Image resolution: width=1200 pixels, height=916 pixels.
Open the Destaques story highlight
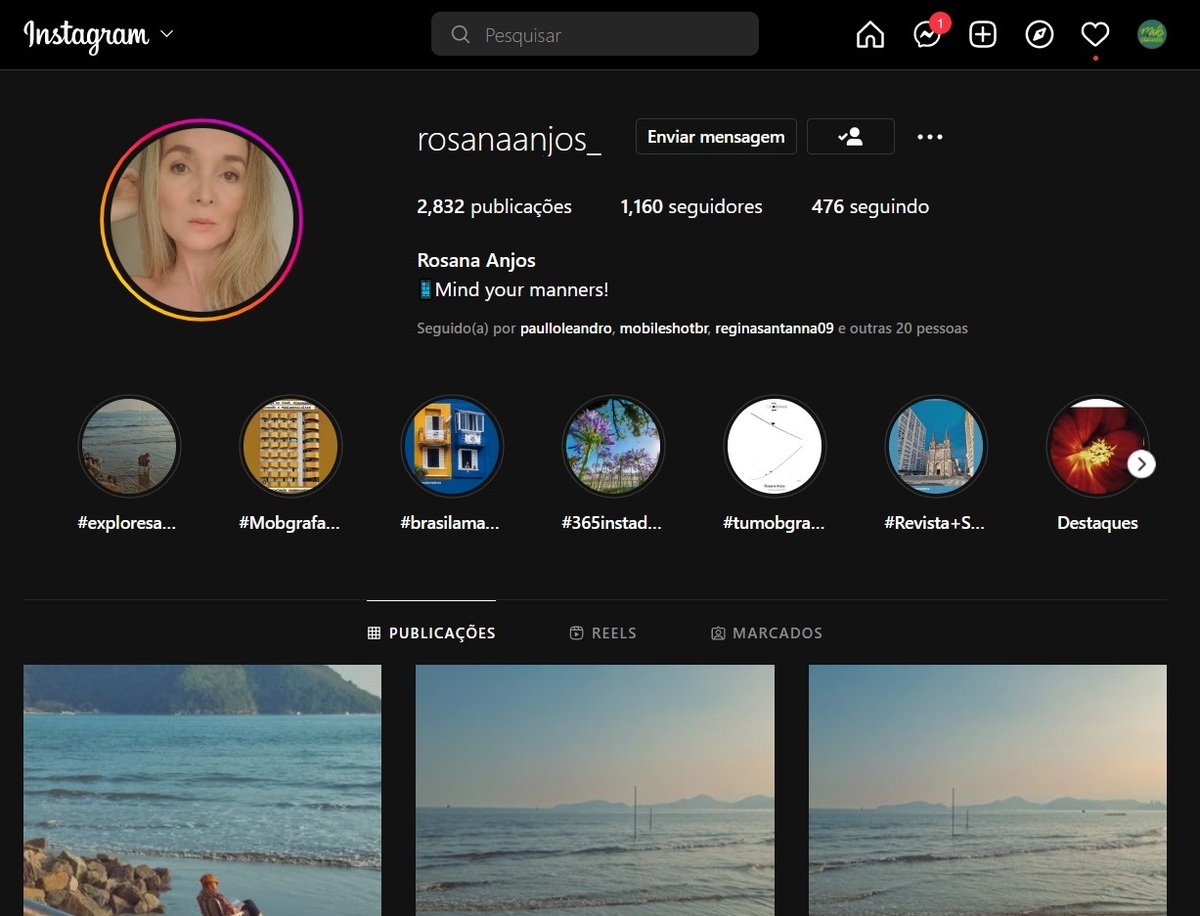click(x=1097, y=446)
